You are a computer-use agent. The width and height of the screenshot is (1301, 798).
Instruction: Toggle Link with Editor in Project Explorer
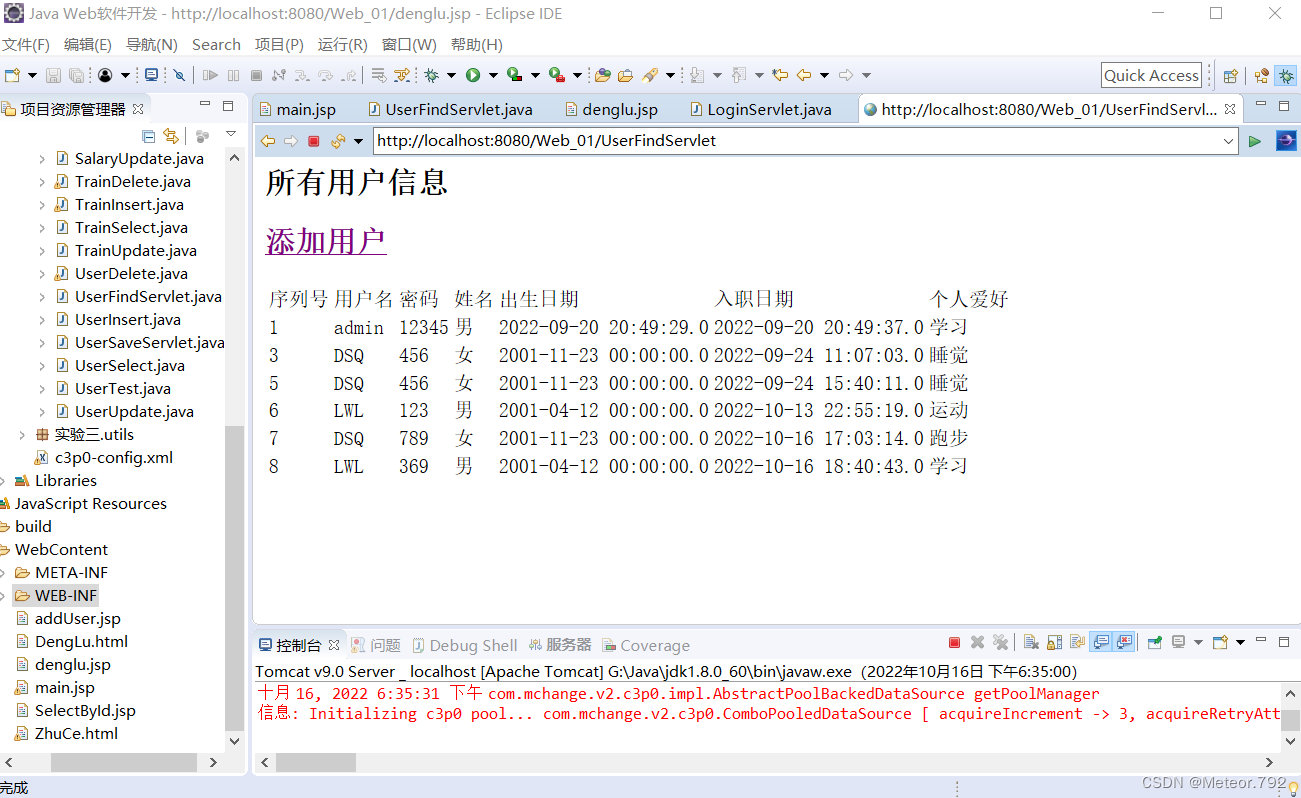[x=172, y=137]
